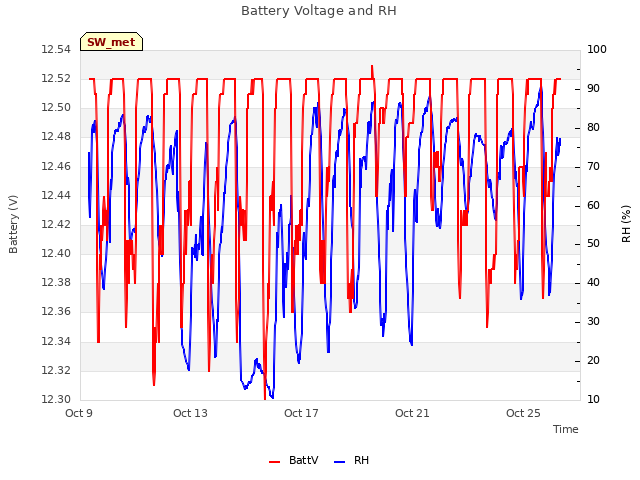This screenshot has height=480, width=640.
Task: Click the BattV spike above 12.52
Action: point(372,70)
